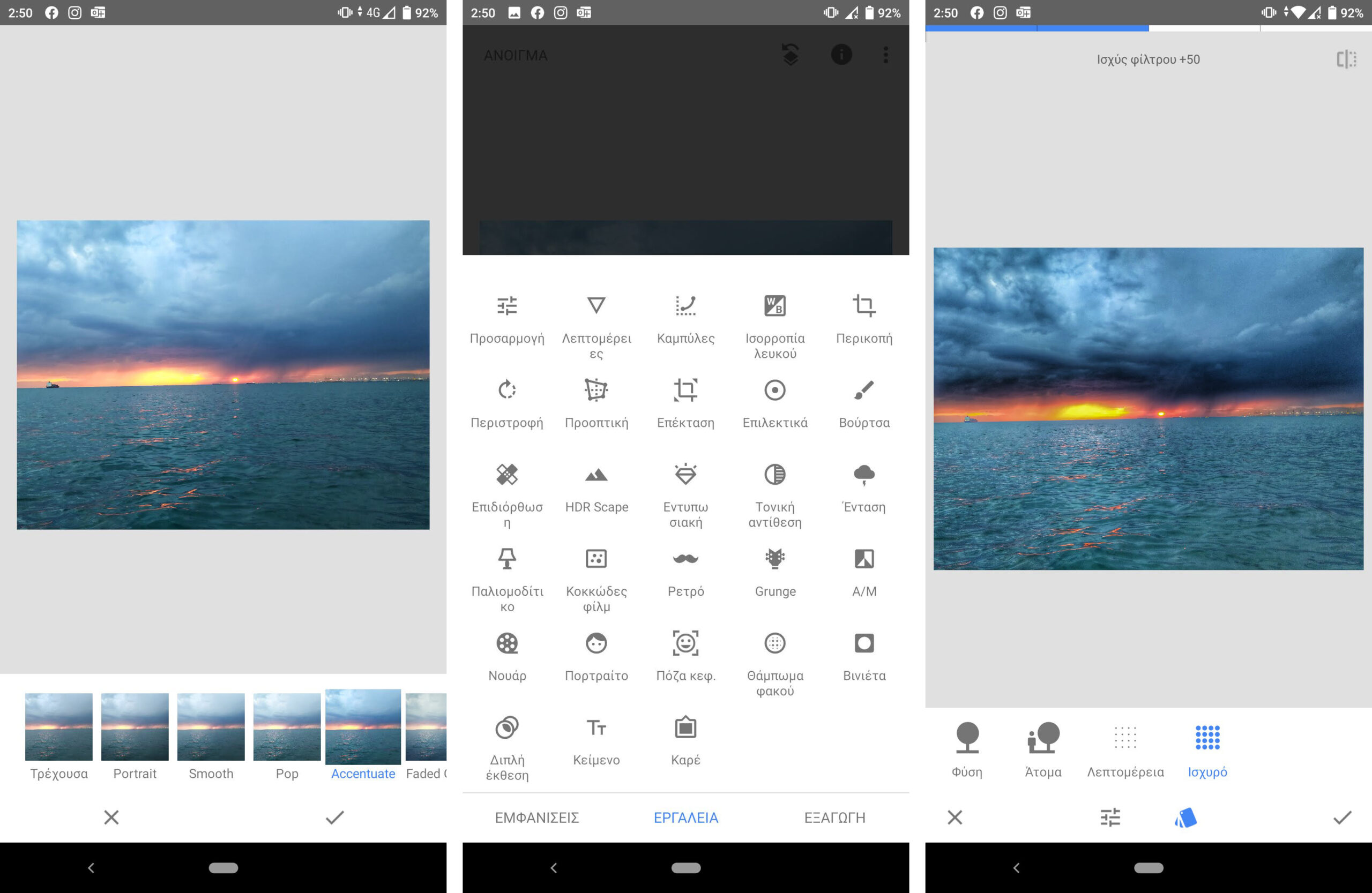Toggle the before/after compare icon
1372x893 pixels.
[x=1346, y=59]
